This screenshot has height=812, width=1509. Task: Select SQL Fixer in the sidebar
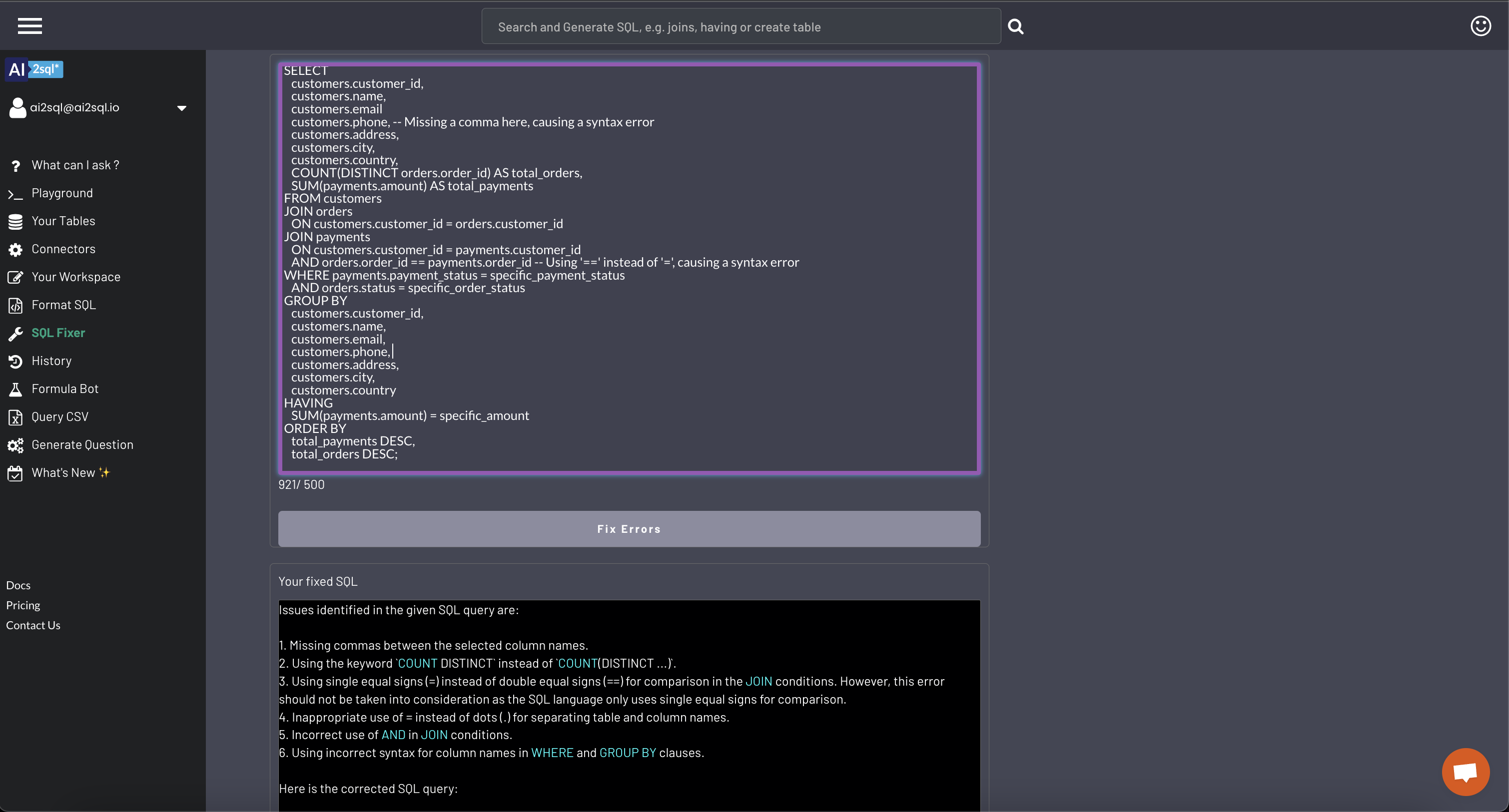58,333
